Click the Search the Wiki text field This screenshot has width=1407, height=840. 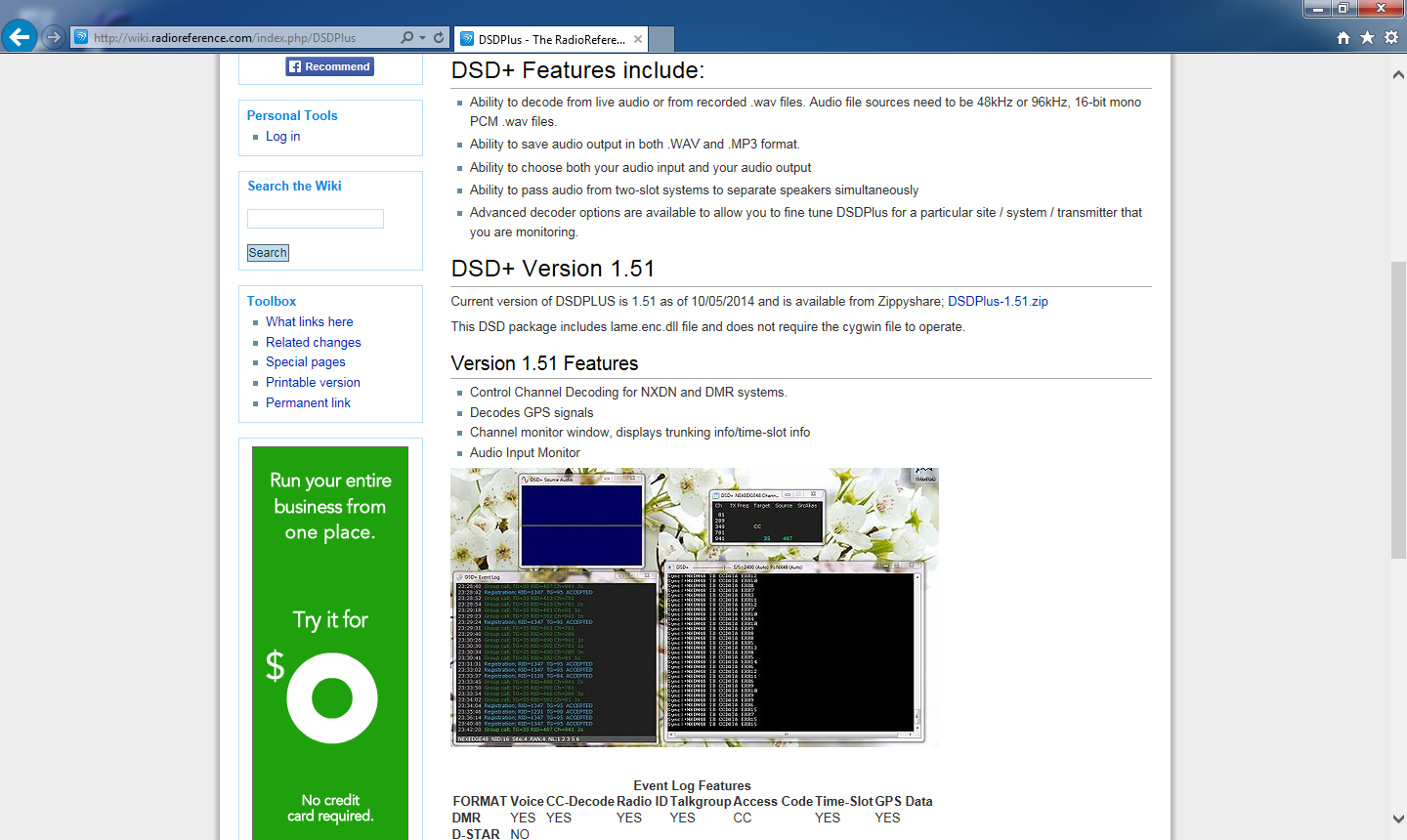pyautogui.click(x=315, y=219)
